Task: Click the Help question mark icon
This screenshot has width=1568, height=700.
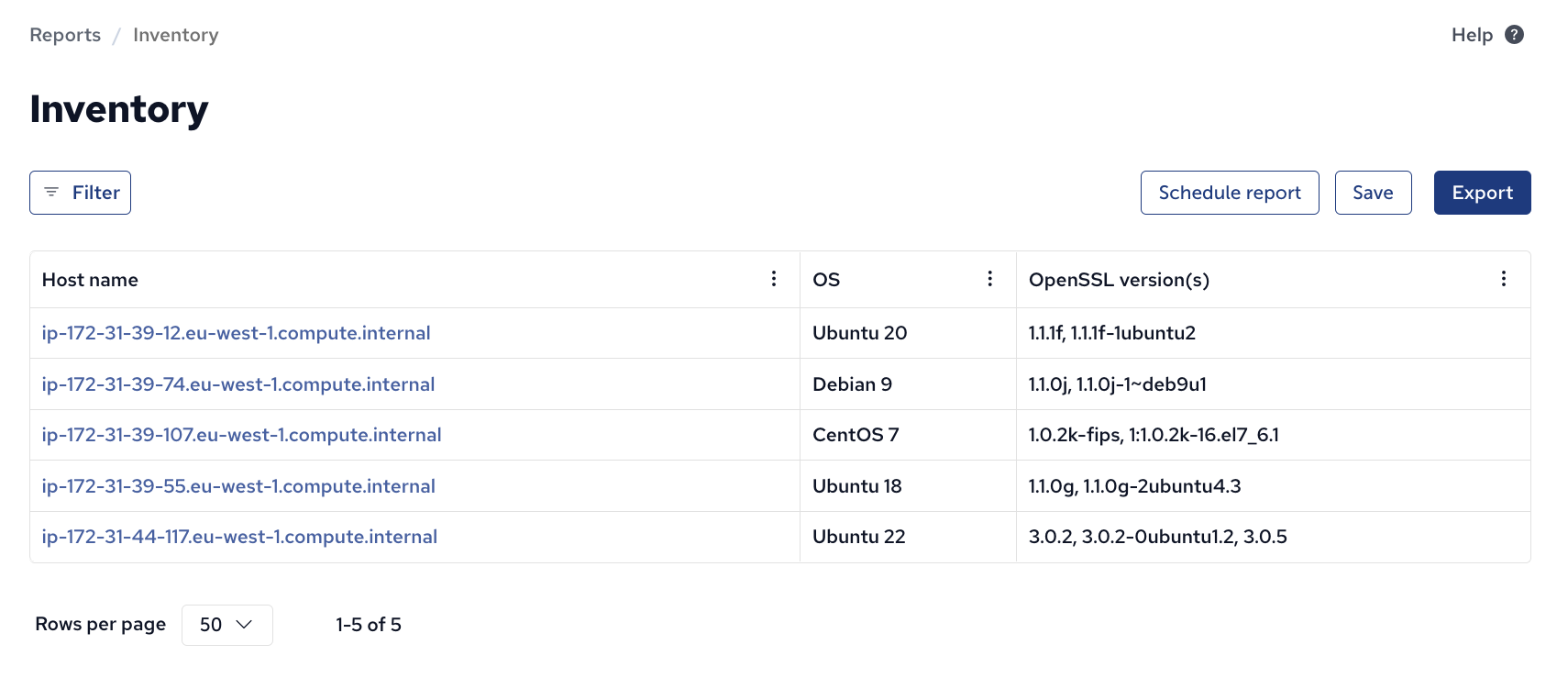Action: click(x=1515, y=35)
